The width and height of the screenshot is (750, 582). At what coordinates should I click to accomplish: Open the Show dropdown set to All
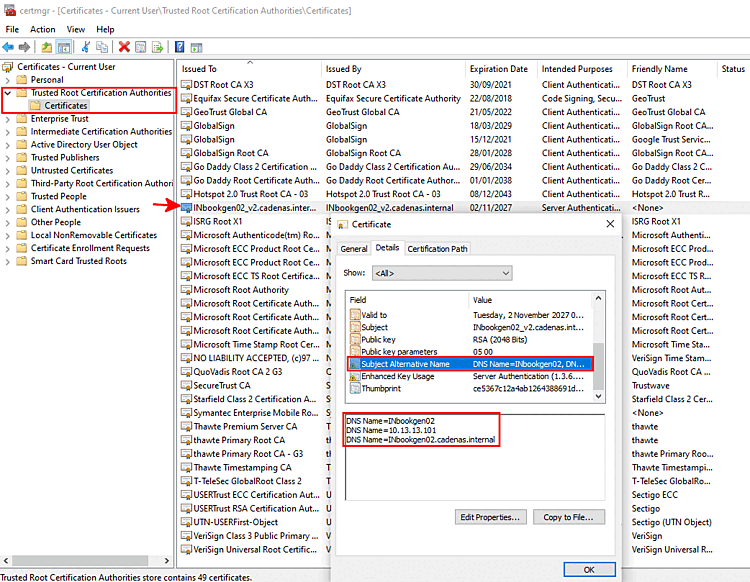442,273
